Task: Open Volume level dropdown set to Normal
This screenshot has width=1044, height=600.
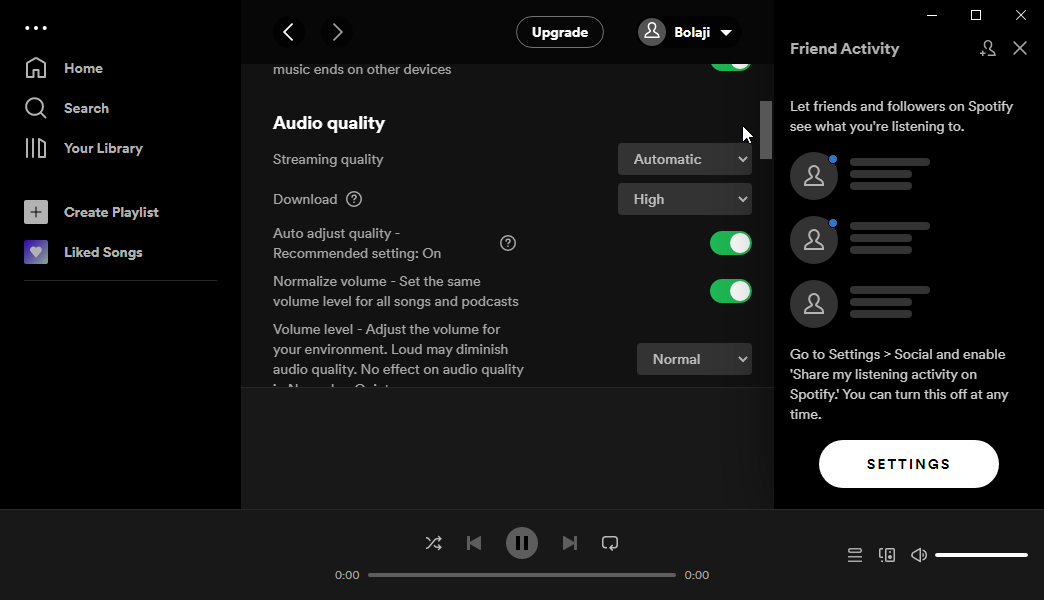Action: click(694, 359)
